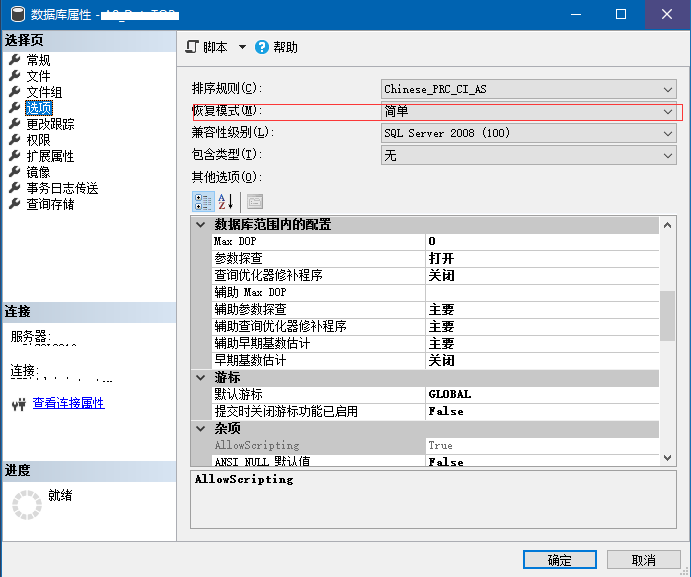Open the Help (帮助) icon
691x577 pixels.
tap(262, 47)
